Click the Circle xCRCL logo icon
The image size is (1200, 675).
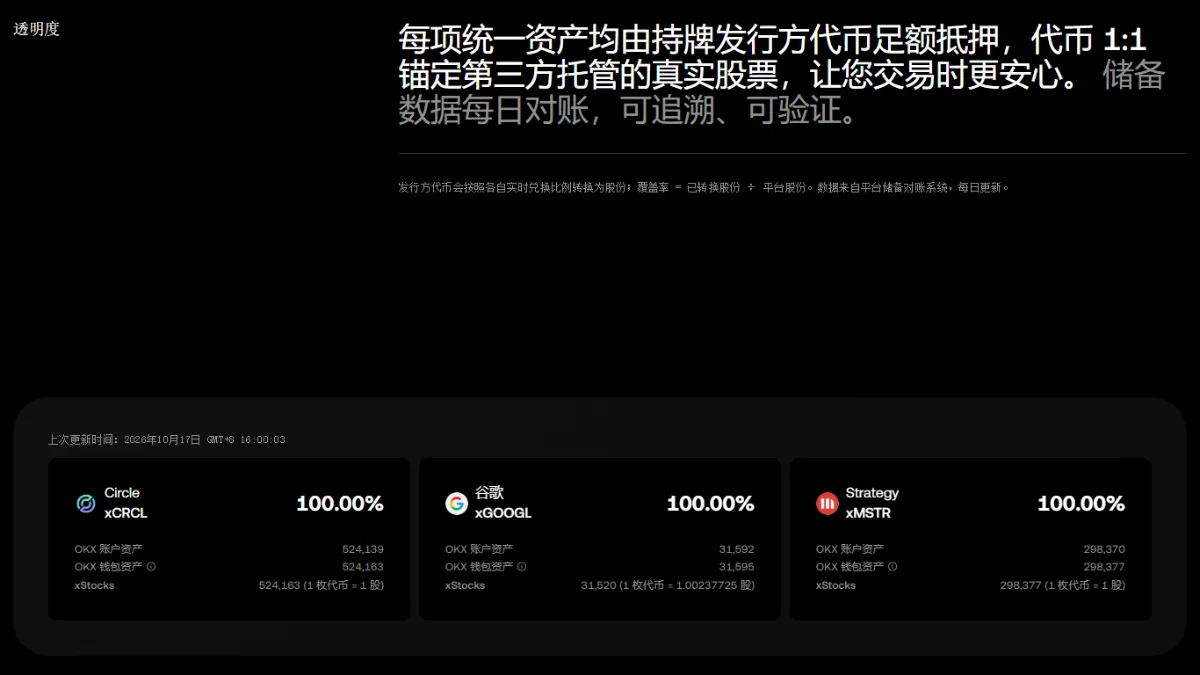click(x=86, y=503)
